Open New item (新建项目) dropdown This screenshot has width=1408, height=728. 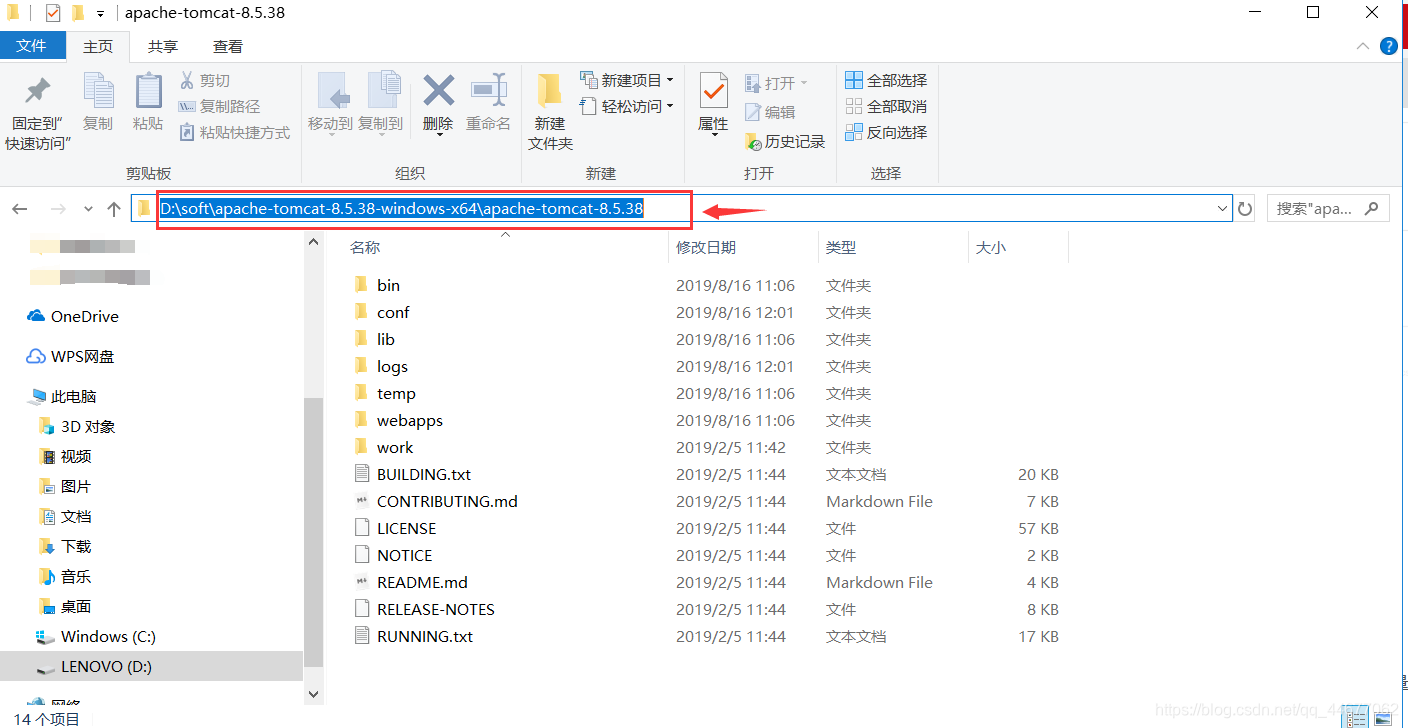pos(627,80)
